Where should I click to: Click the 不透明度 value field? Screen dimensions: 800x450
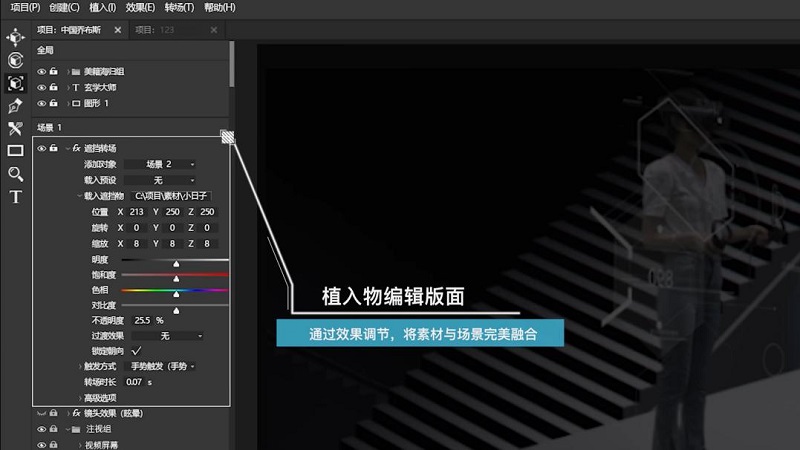pos(142,320)
